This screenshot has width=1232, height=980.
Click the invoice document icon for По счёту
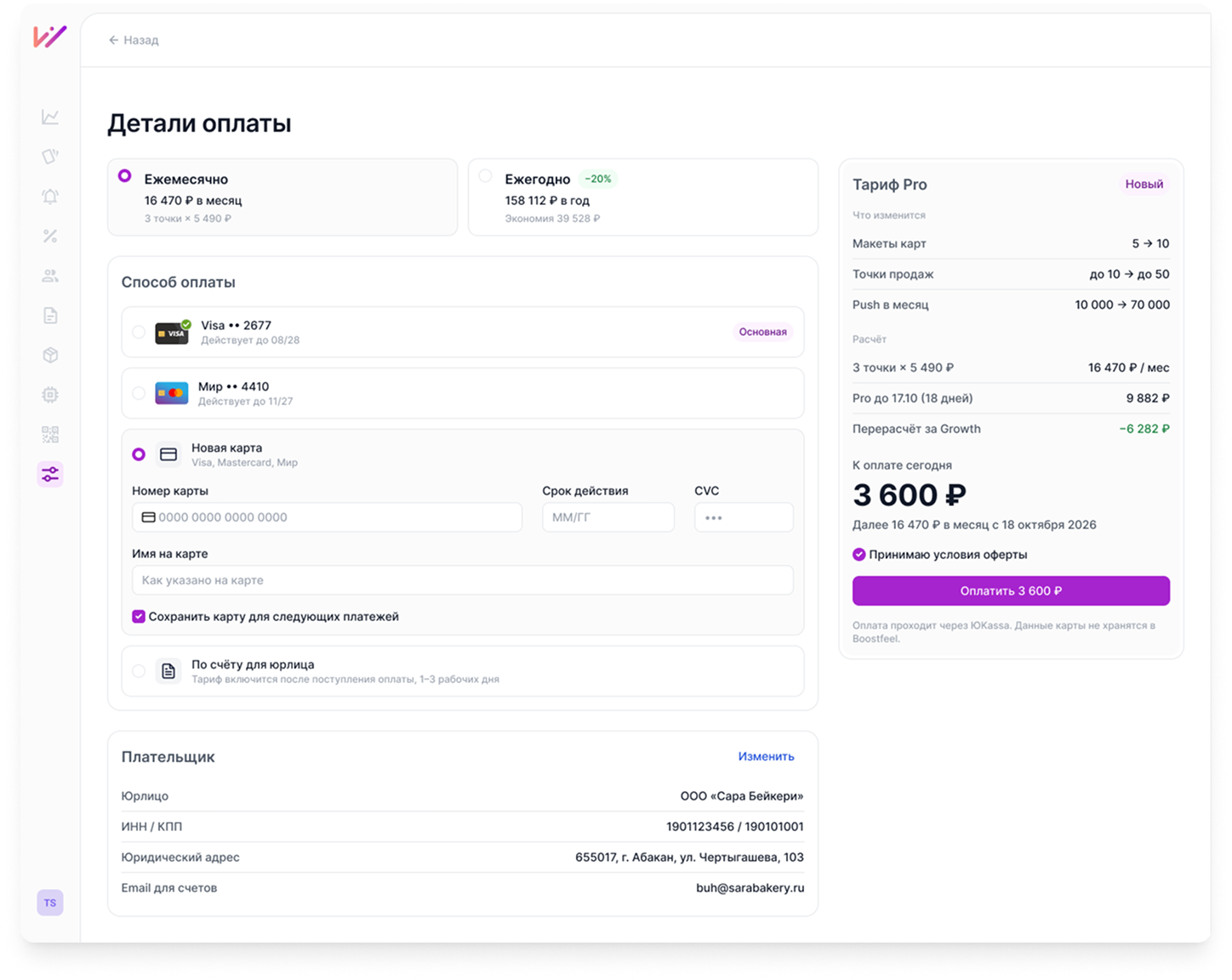pyautogui.click(x=168, y=671)
